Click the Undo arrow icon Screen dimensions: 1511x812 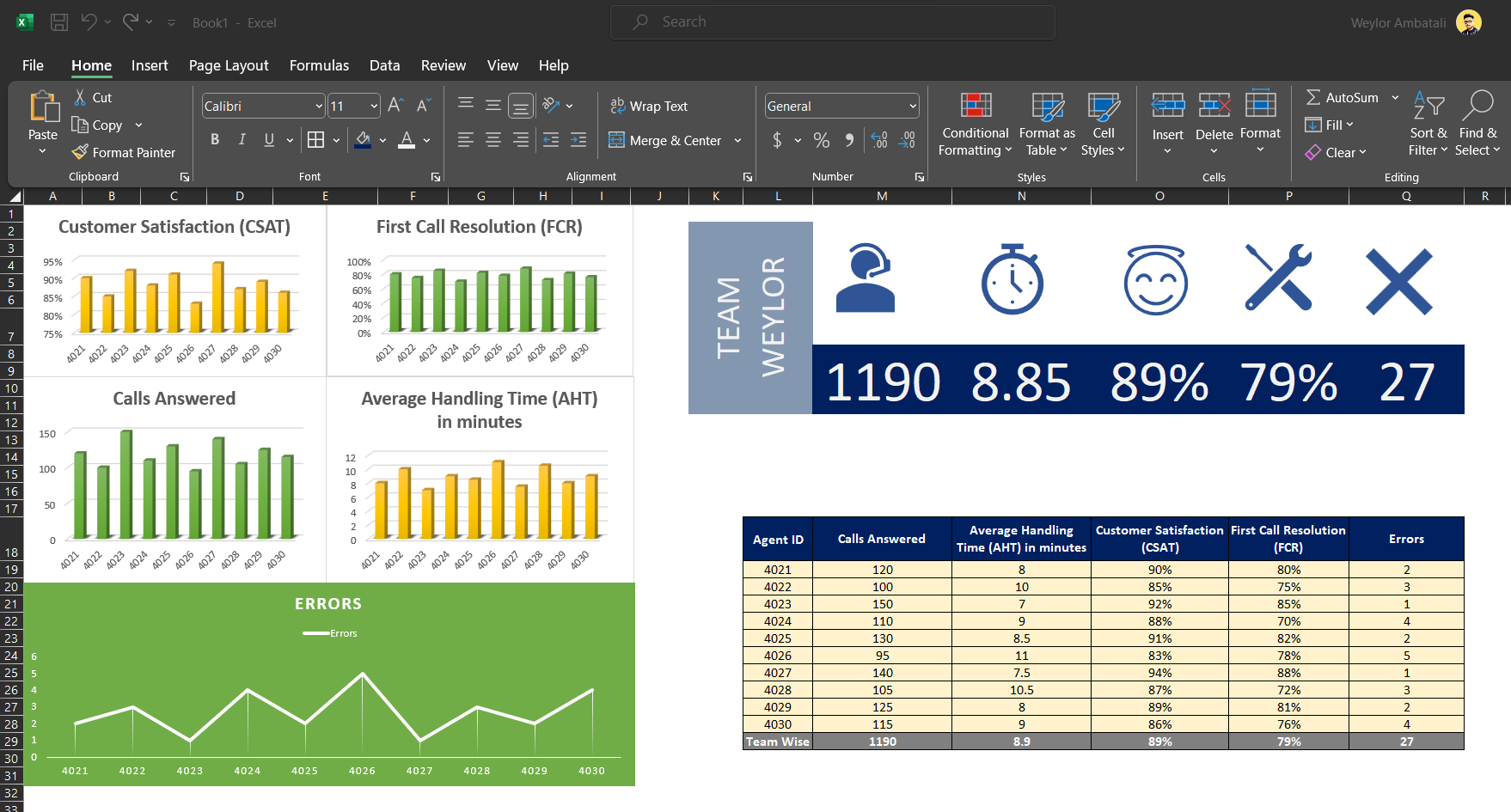89,21
